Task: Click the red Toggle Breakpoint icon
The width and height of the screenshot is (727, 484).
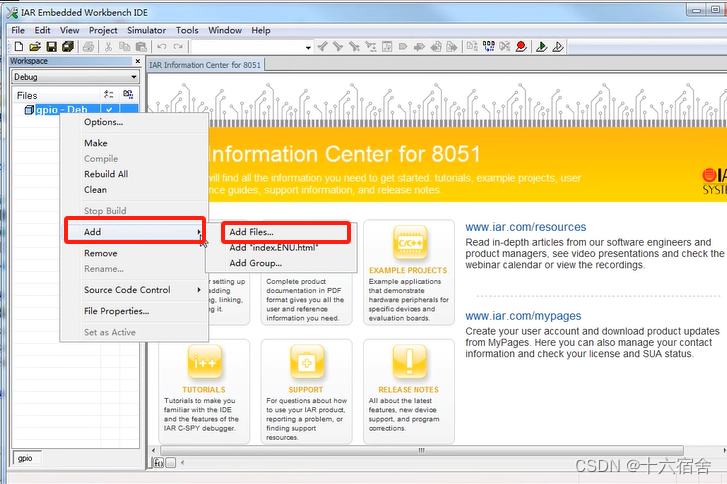Action: 521,46
